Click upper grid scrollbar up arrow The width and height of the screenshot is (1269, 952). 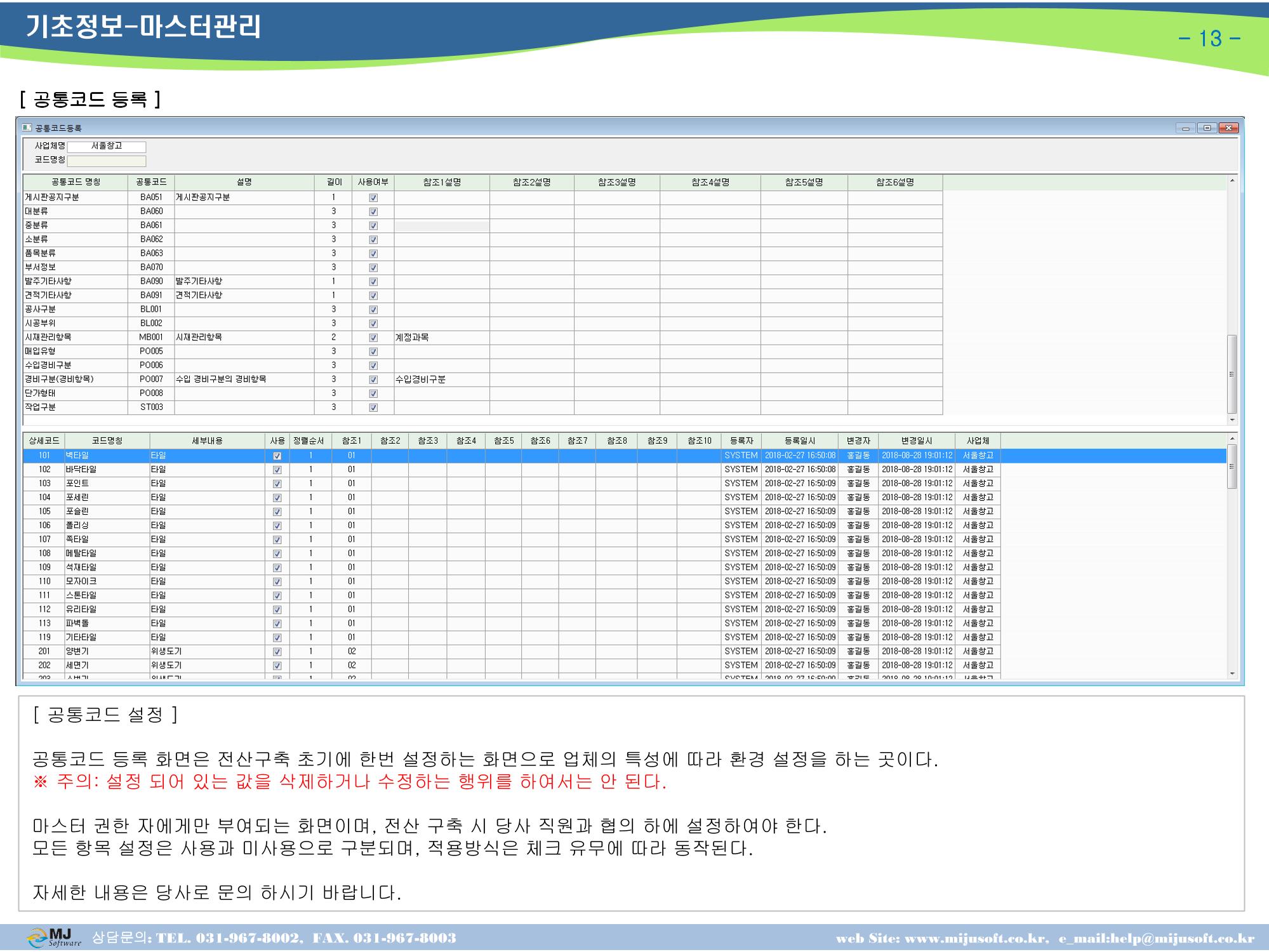pos(1232,181)
